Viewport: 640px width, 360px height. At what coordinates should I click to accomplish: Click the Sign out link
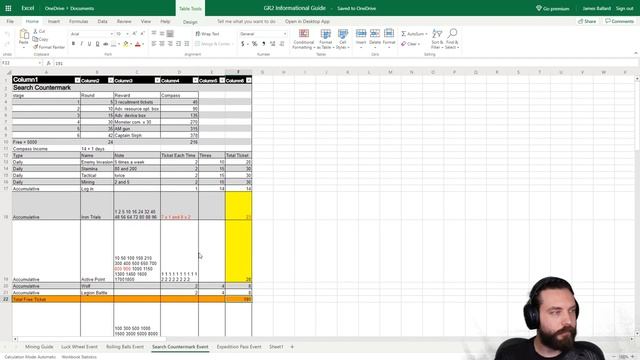click(624, 8)
